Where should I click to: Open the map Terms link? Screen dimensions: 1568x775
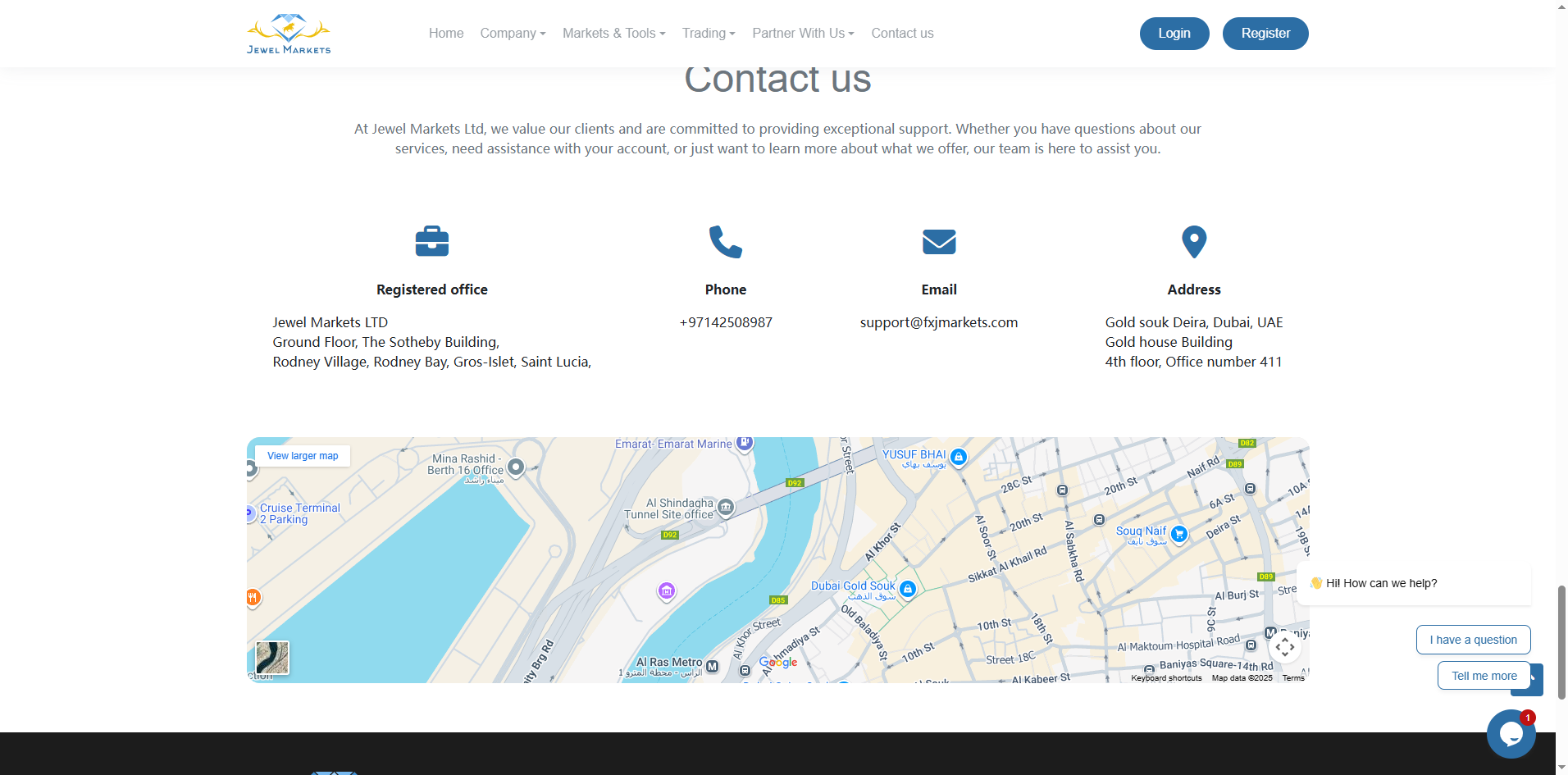pos(1293,678)
